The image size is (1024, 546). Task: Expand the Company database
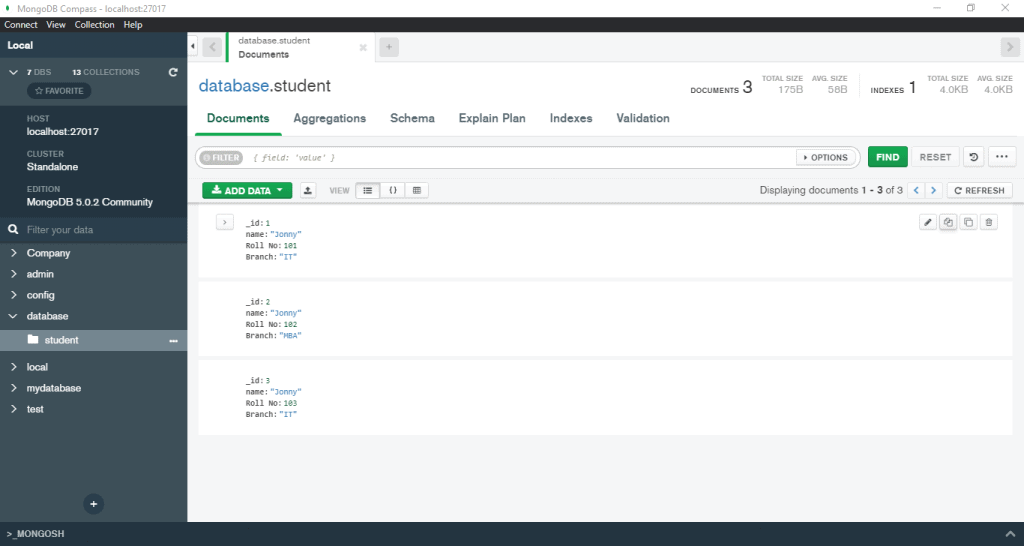point(13,253)
